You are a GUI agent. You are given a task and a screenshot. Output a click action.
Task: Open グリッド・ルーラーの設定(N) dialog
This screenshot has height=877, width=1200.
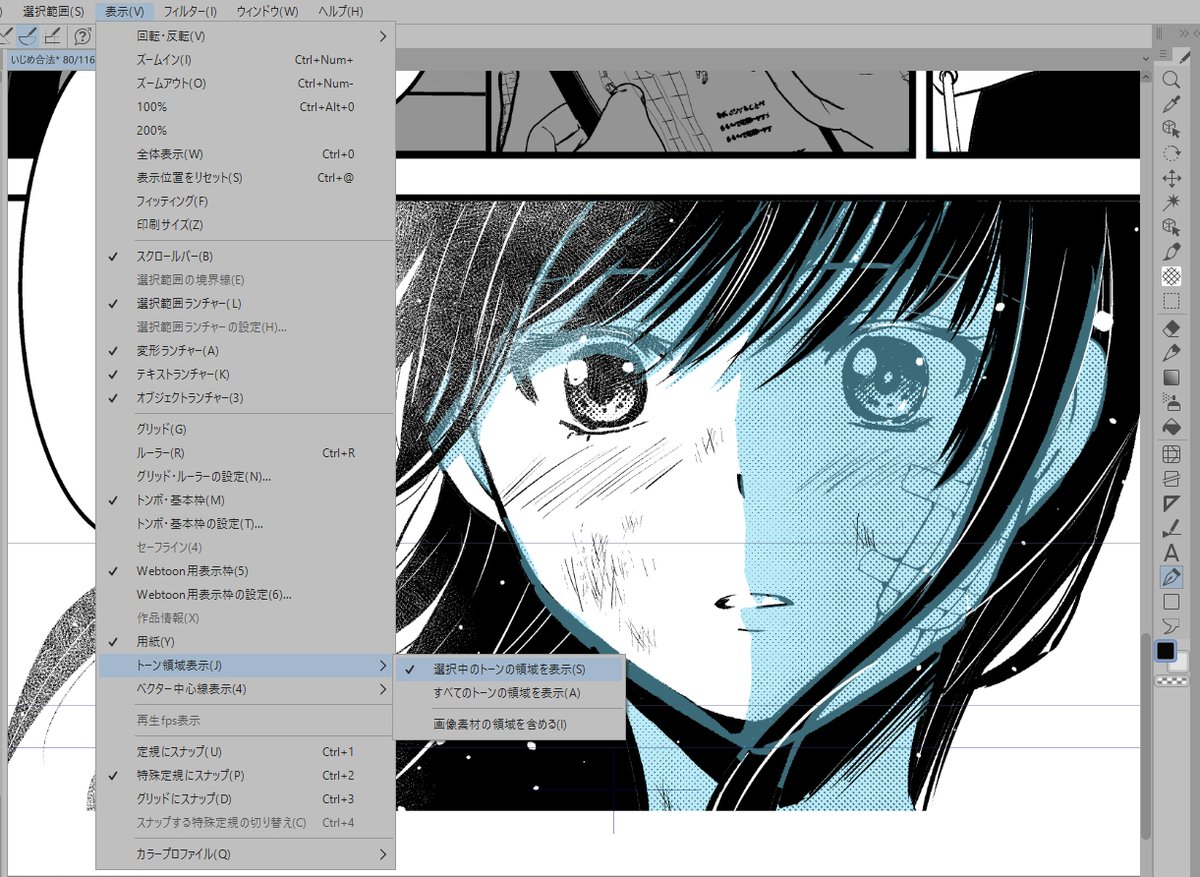(246, 476)
